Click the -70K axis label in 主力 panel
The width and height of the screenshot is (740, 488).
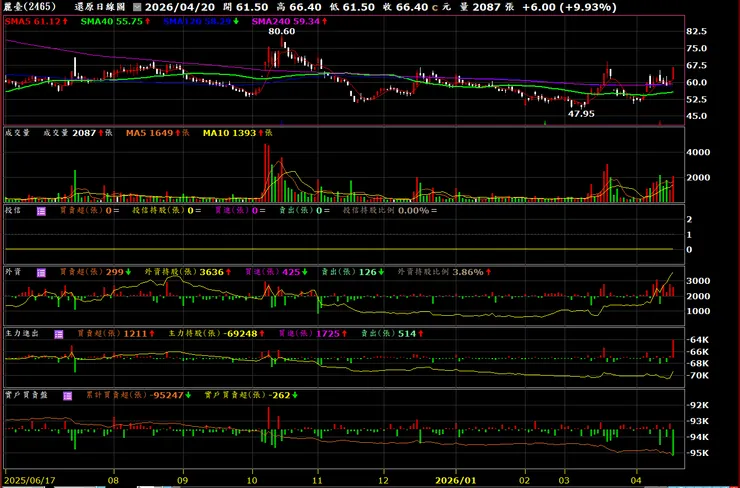tap(698, 376)
